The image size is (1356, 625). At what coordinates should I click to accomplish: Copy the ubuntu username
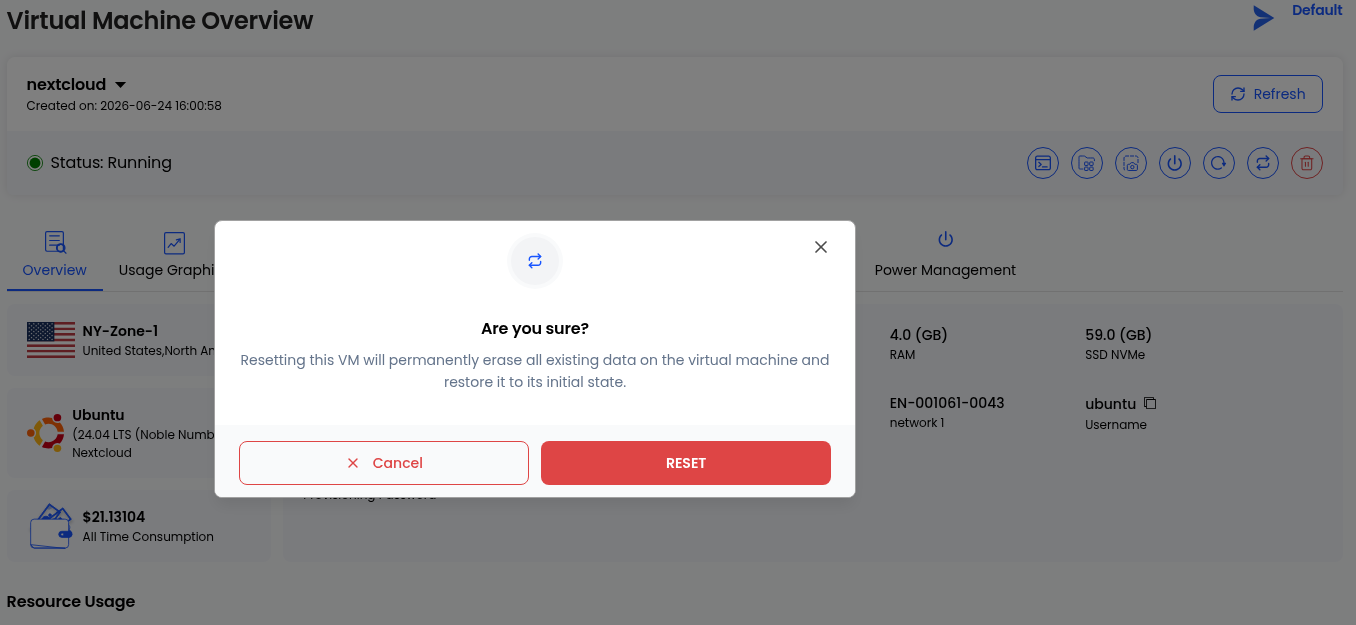point(1150,403)
